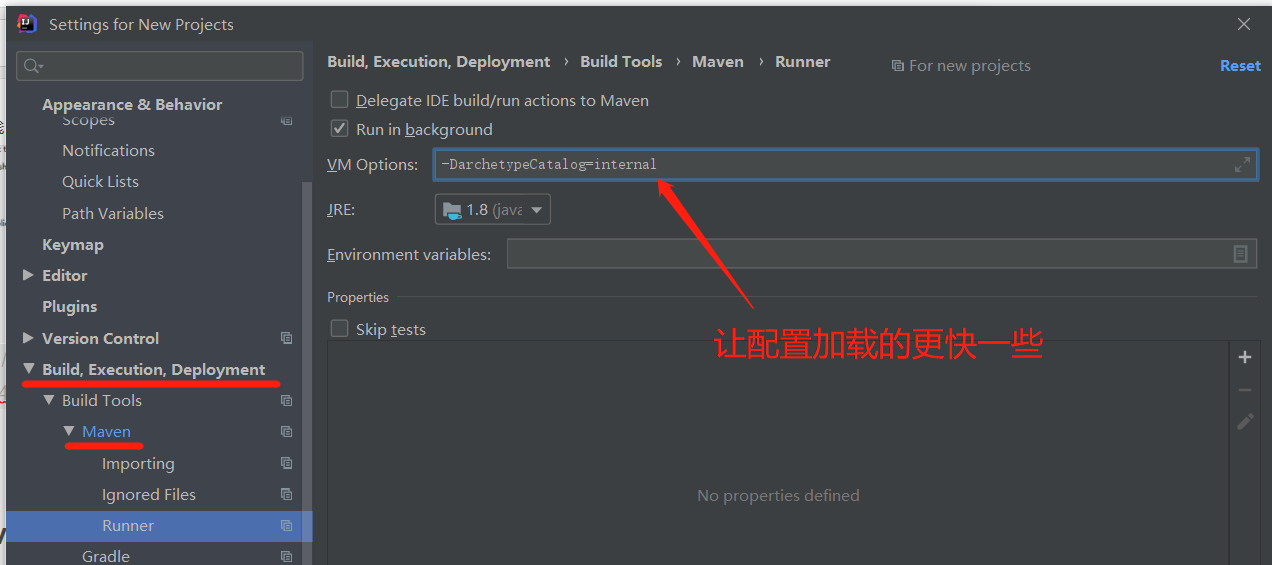Click the project-level icon beside Importing
This screenshot has width=1272, height=565.
tap(287, 463)
